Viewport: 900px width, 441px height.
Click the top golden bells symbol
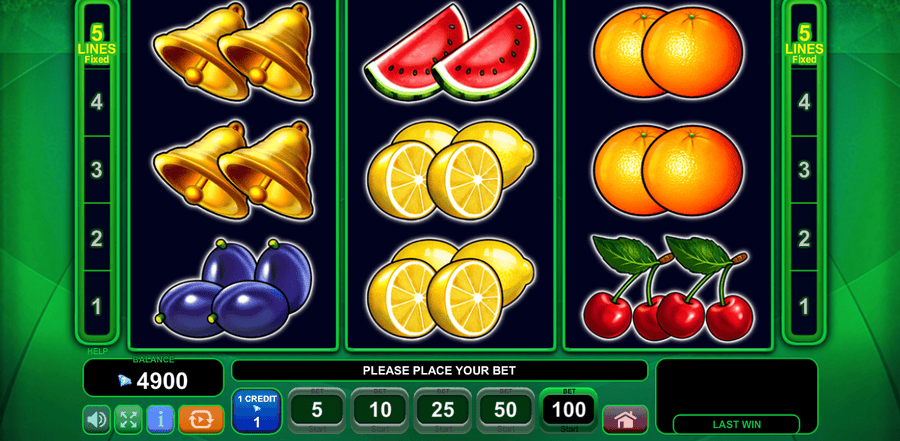[x=233, y=52]
